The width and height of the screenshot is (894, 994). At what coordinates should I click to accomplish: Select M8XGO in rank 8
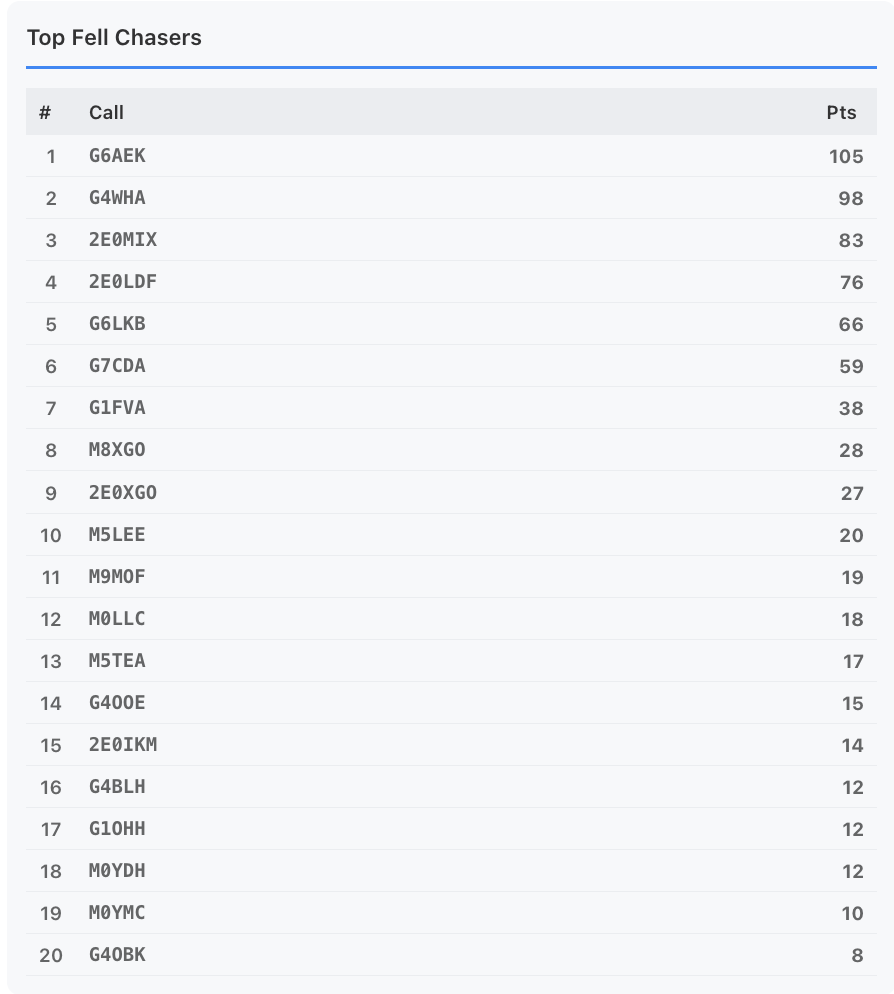(x=117, y=450)
